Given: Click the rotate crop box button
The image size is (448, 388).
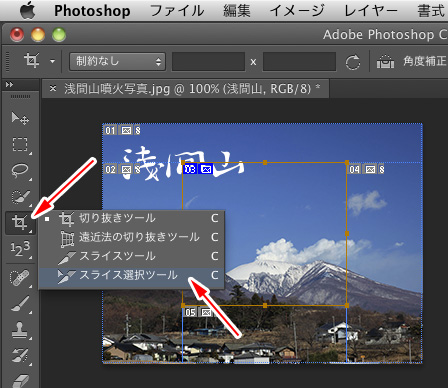Looking at the screenshot, I should tap(353, 62).
